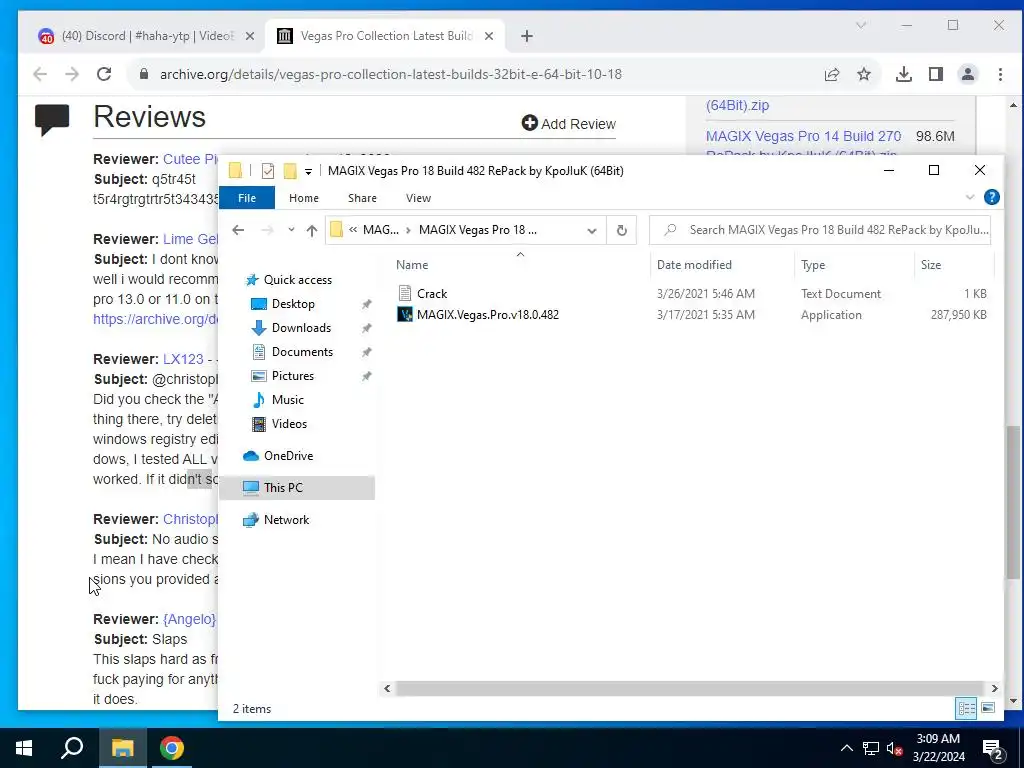Open the Windows Start menu
The height and width of the screenshot is (768, 1024).
[x=24, y=748]
